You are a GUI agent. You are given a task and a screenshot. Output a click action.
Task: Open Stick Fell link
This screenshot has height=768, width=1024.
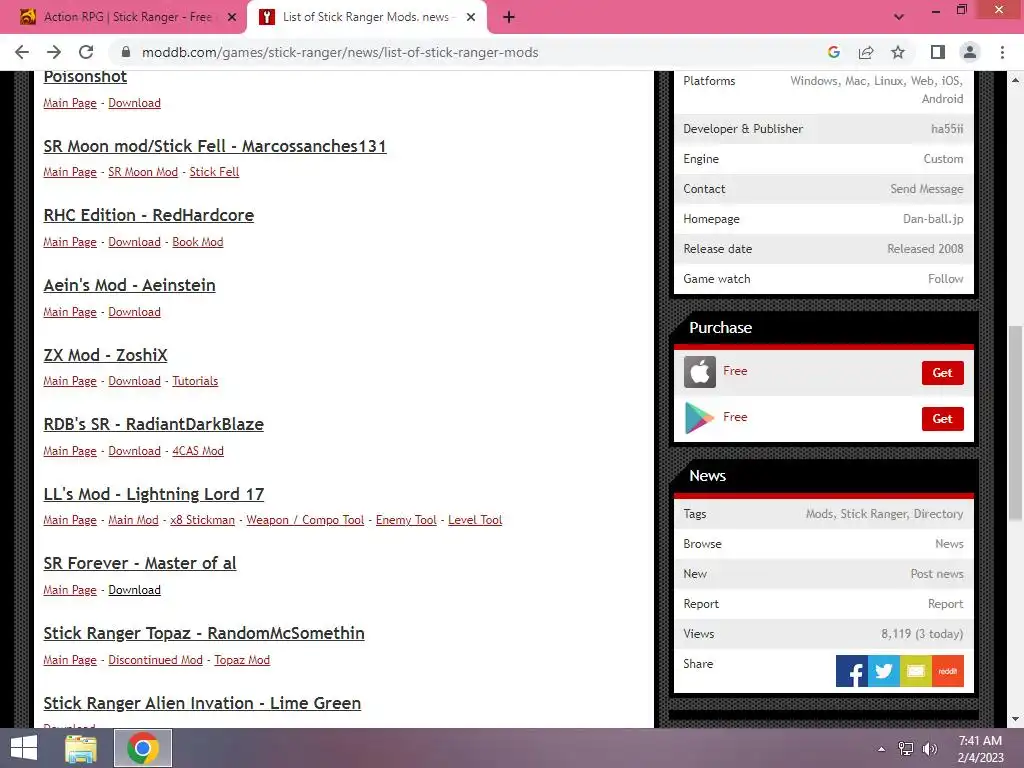pos(214,172)
